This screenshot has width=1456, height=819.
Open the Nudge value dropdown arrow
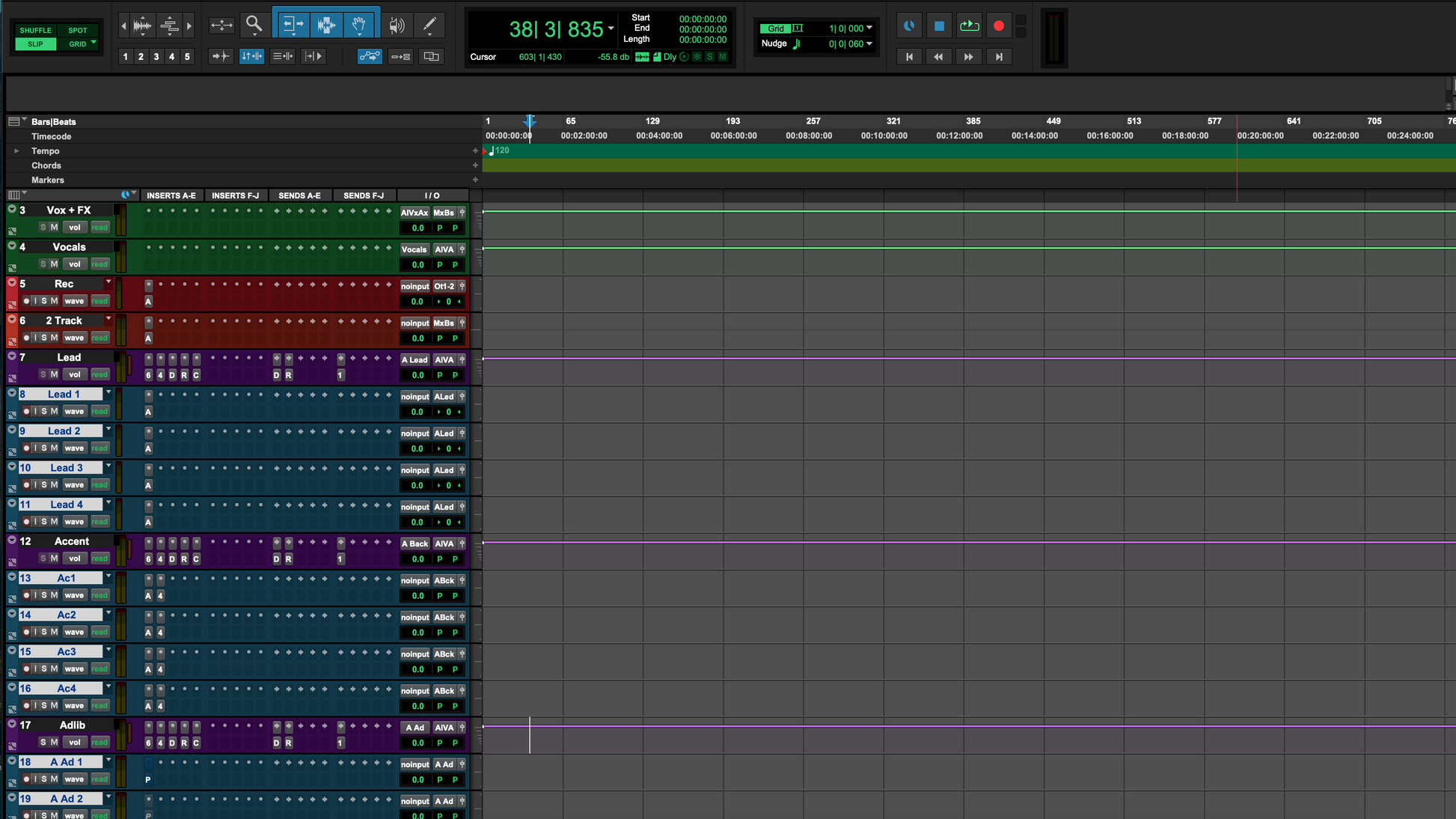tap(869, 43)
